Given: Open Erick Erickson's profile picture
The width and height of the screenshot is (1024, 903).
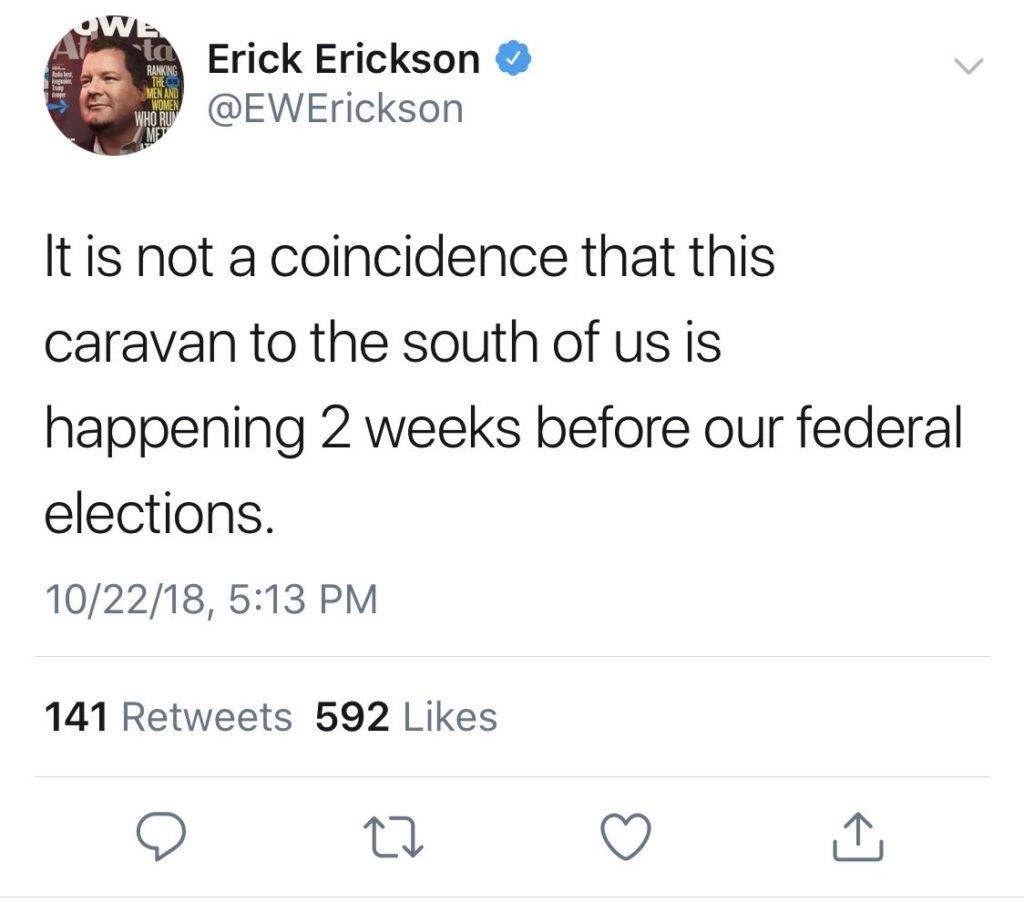Looking at the screenshot, I should click(114, 87).
